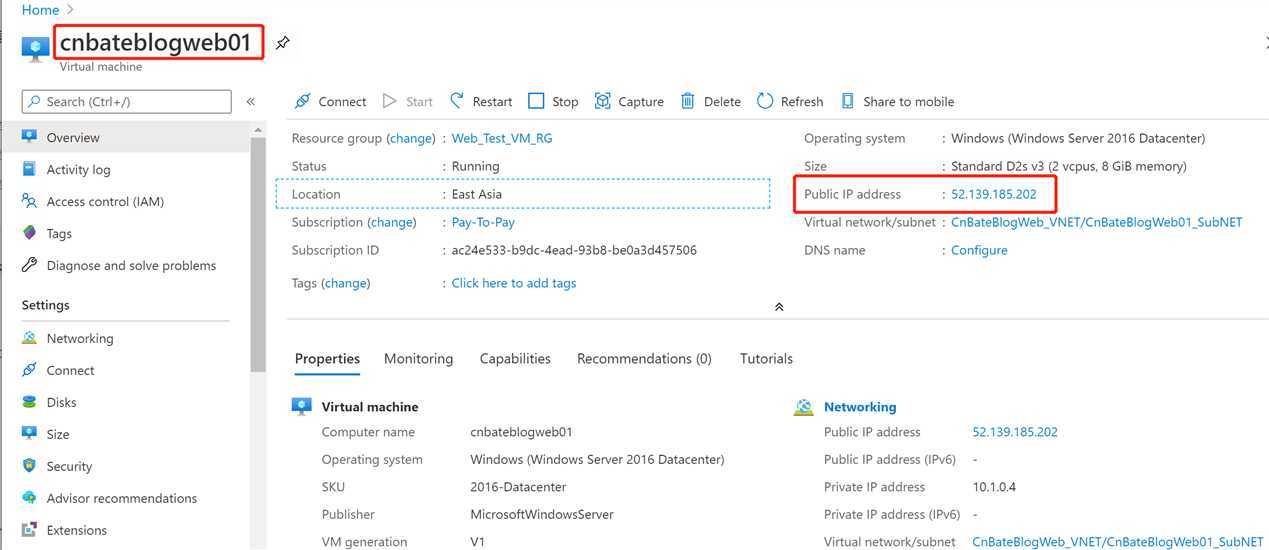Click change next to Resource group
Image resolution: width=1269 pixels, height=550 pixels.
point(411,138)
